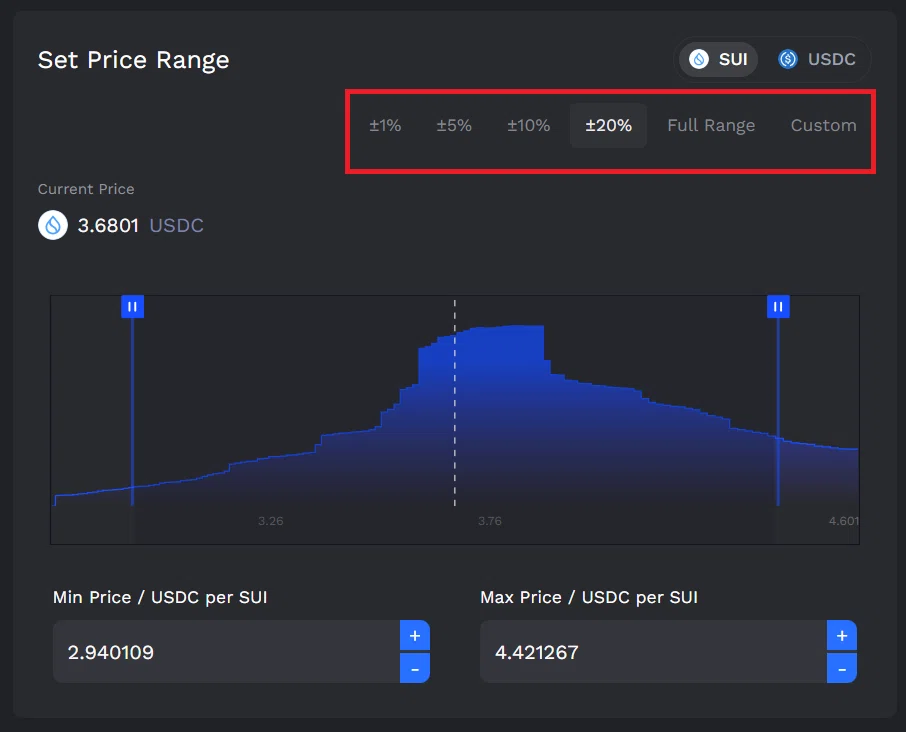Decrease Max Price with minus button

point(842,668)
